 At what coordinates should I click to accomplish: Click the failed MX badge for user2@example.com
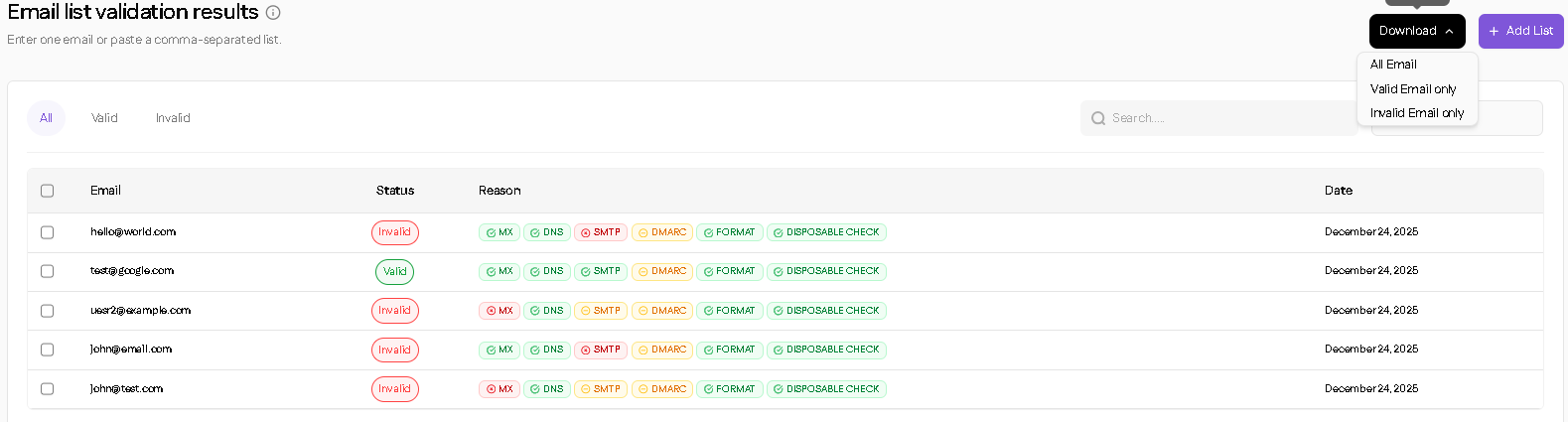click(499, 311)
